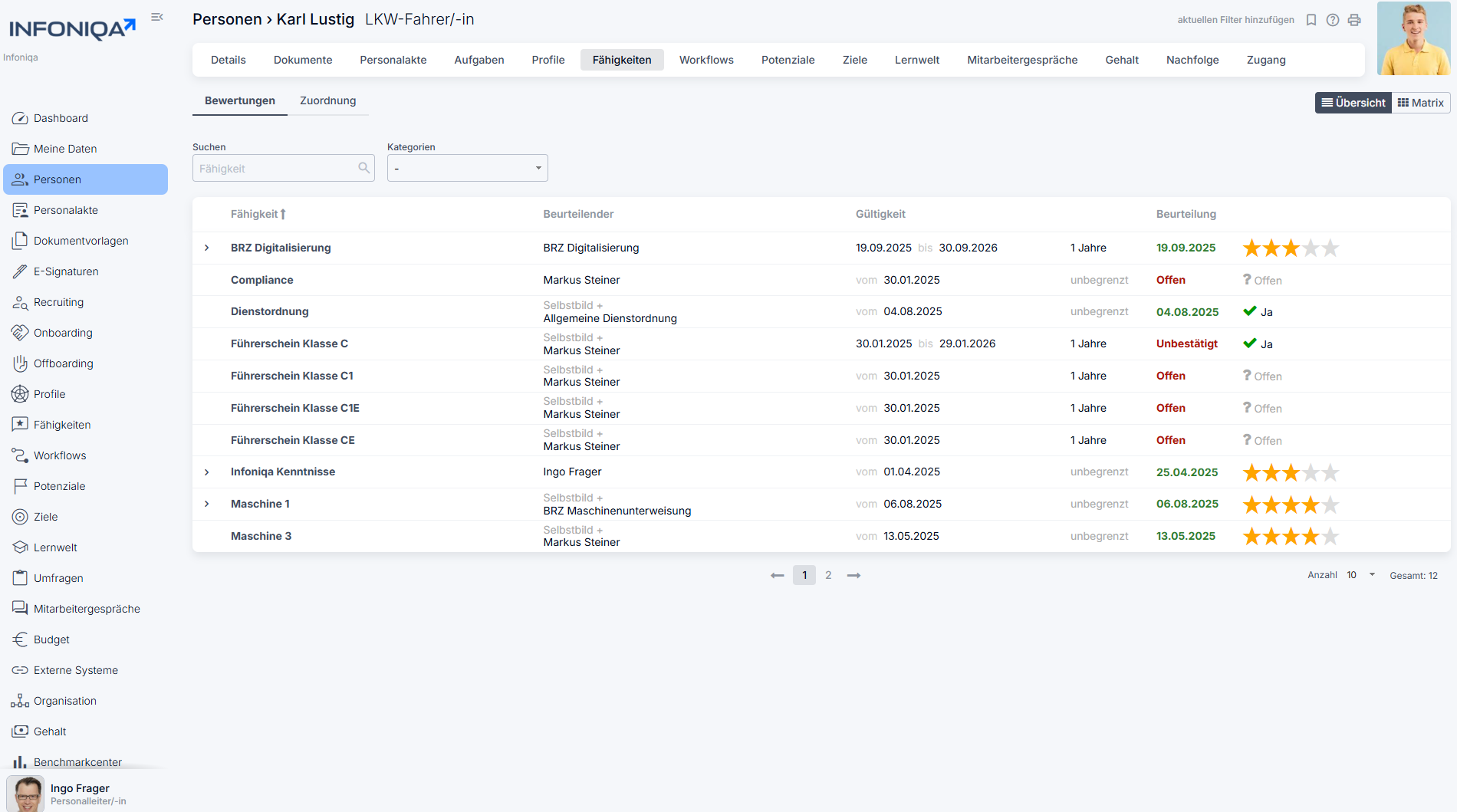Viewport: 1457px width, 812px height.
Task: Open Budget euro icon
Action: pyautogui.click(x=20, y=639)
